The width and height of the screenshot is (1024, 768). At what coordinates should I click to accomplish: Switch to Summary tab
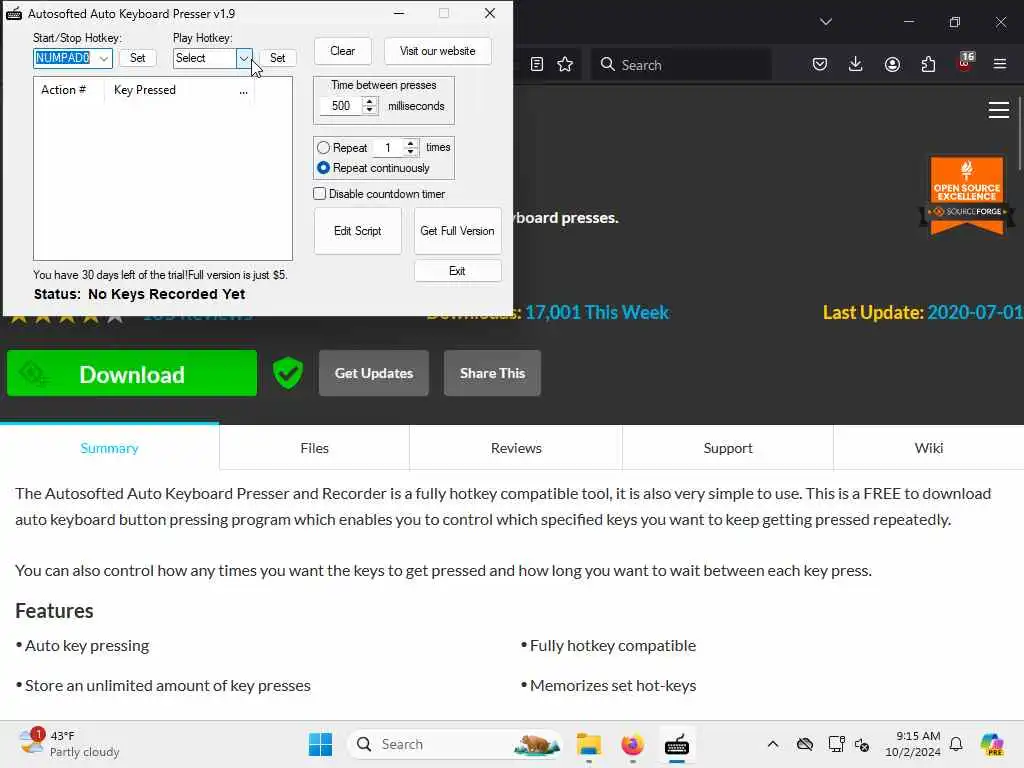109,448
